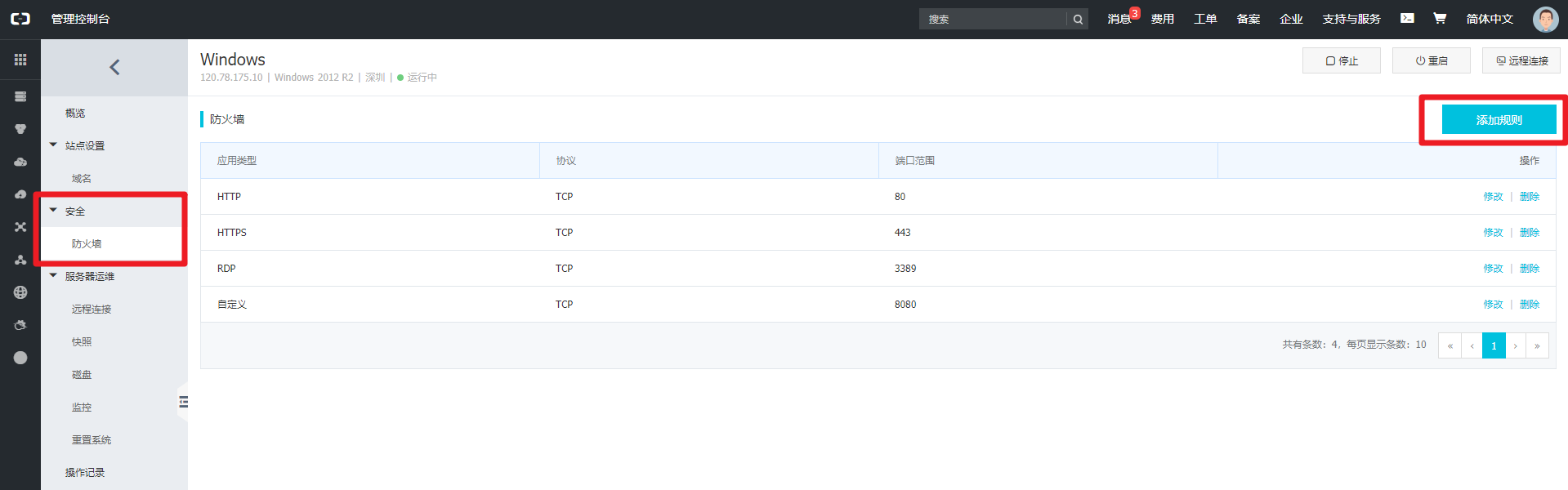Click 删除 for the RDP rule
1568x490 pixels.
coord(1530,269)
